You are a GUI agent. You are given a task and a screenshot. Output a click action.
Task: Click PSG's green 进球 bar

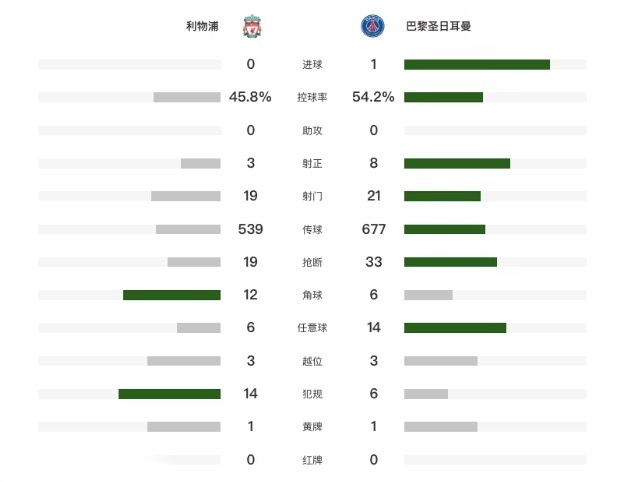coord(477,64)
